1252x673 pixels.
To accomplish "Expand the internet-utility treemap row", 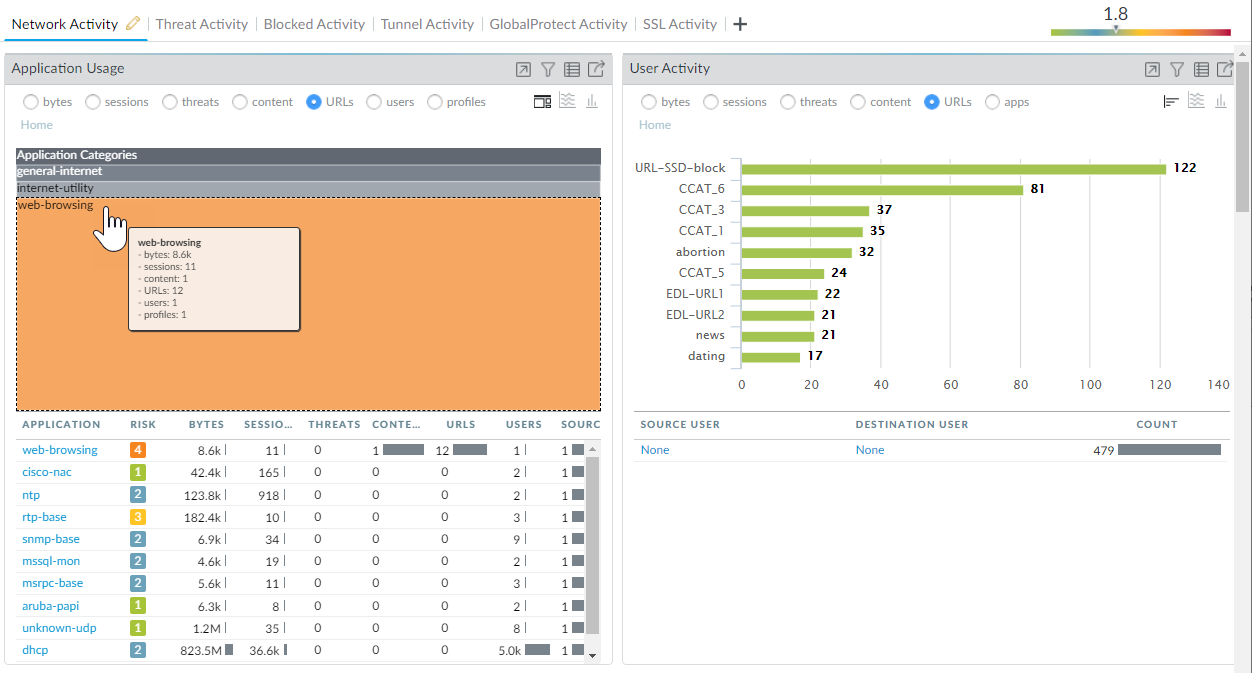I will pos(308,188).
